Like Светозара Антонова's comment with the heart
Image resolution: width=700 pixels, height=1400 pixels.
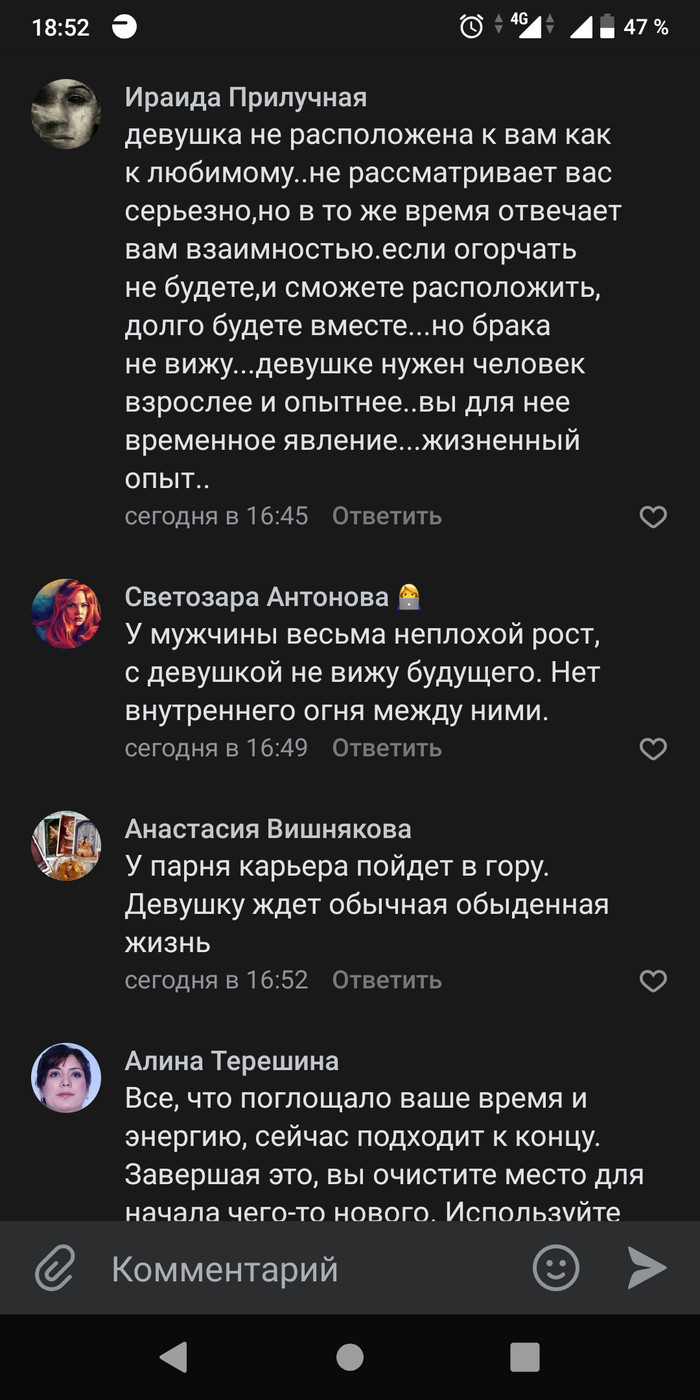pos(653,748)
